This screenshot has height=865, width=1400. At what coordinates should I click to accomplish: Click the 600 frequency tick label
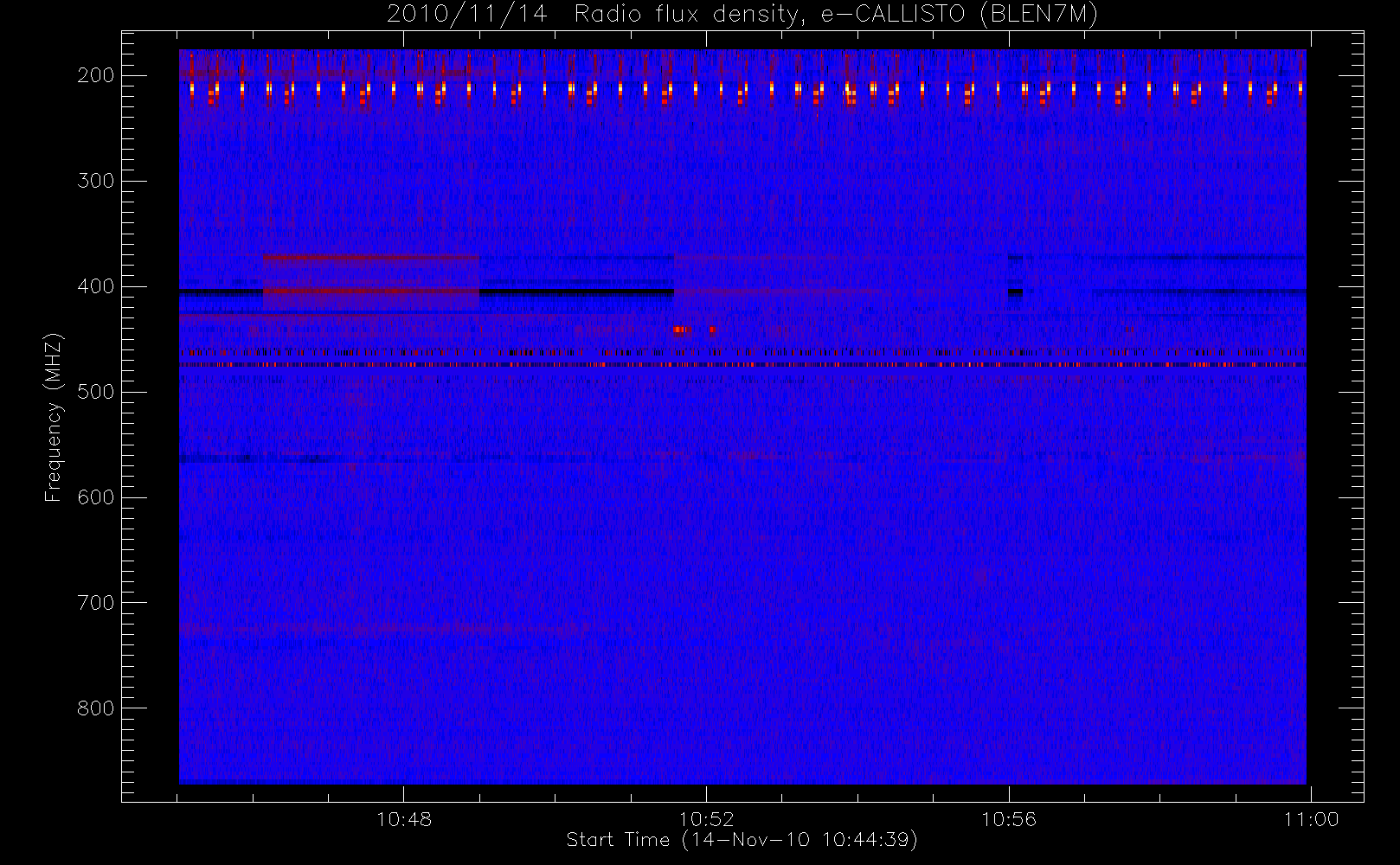pyautogui.click(x=95, y=497)
